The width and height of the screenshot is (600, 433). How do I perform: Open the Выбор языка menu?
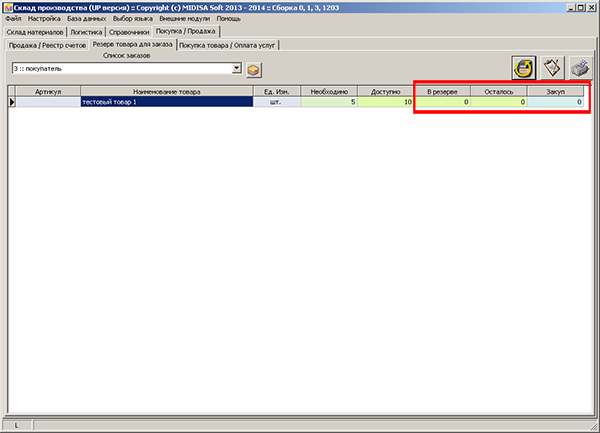(134, 19)
